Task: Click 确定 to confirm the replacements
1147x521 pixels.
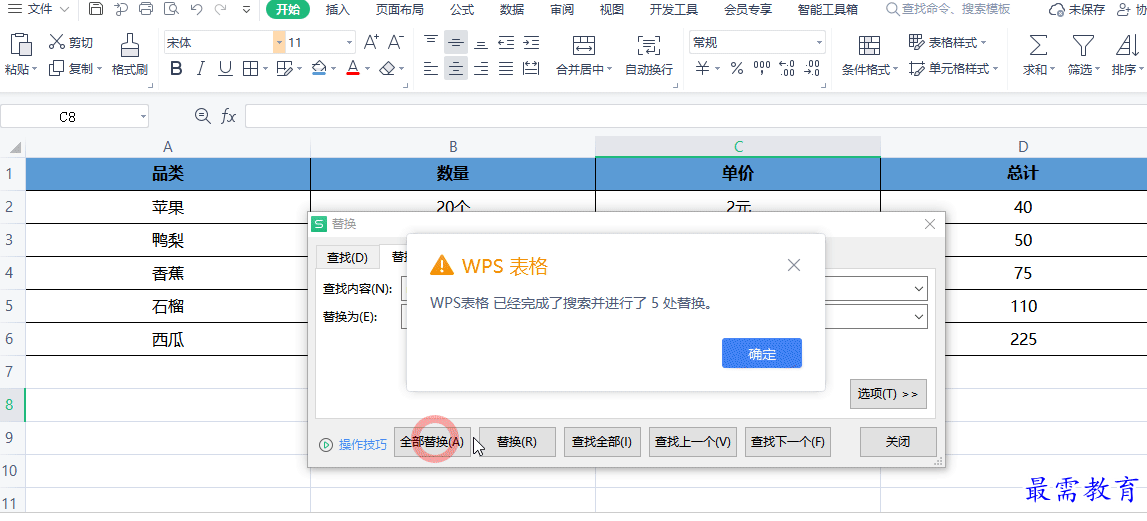Action: tap(762, 353)
